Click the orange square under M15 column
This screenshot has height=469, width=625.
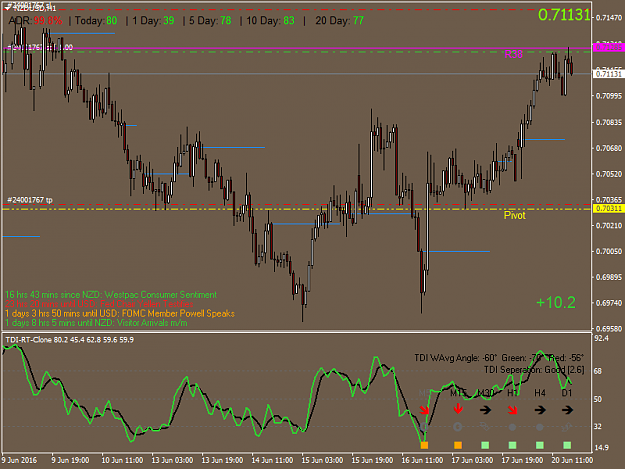(458, 445)
